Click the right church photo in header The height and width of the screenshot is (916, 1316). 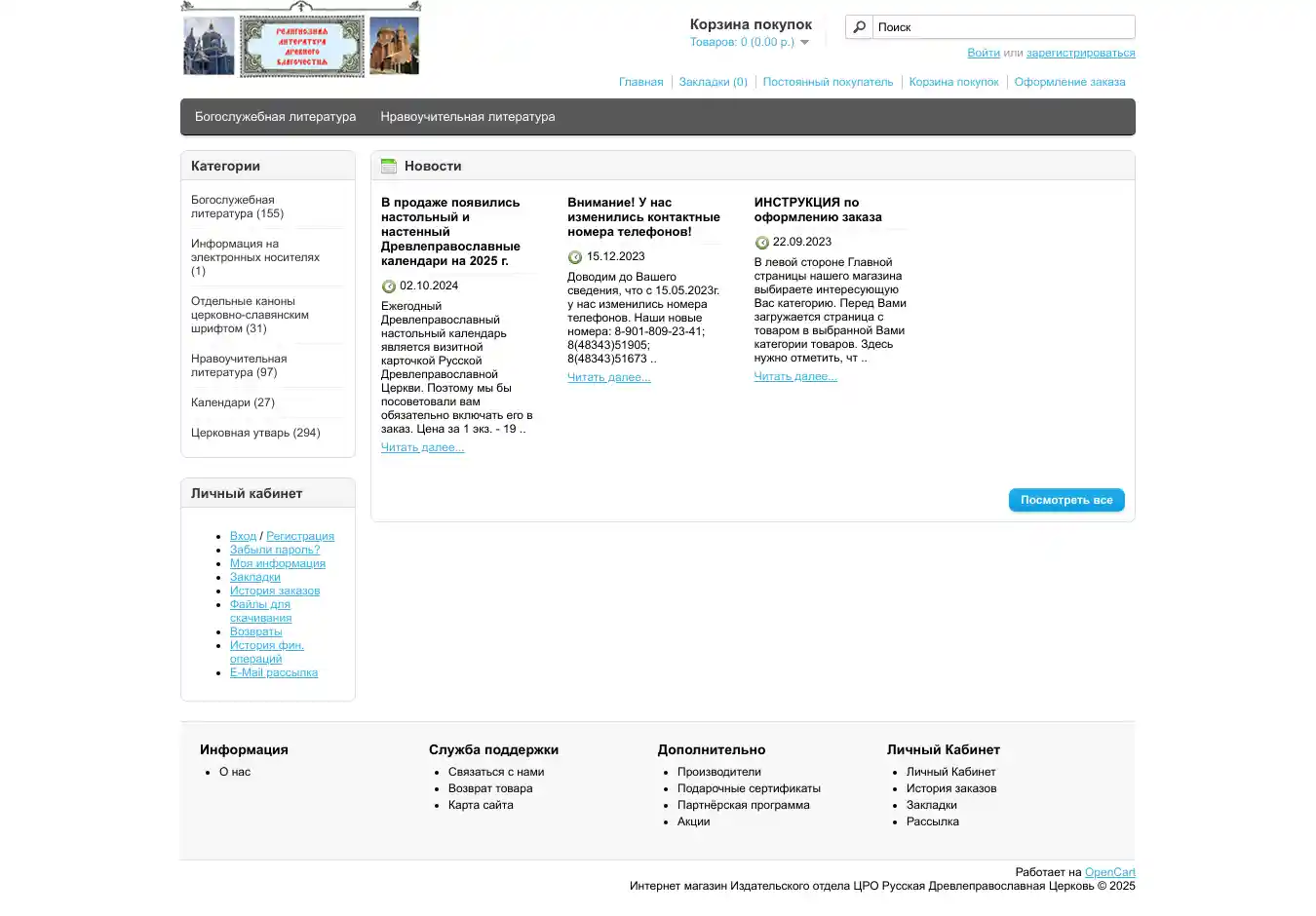[x=394, y=46]
